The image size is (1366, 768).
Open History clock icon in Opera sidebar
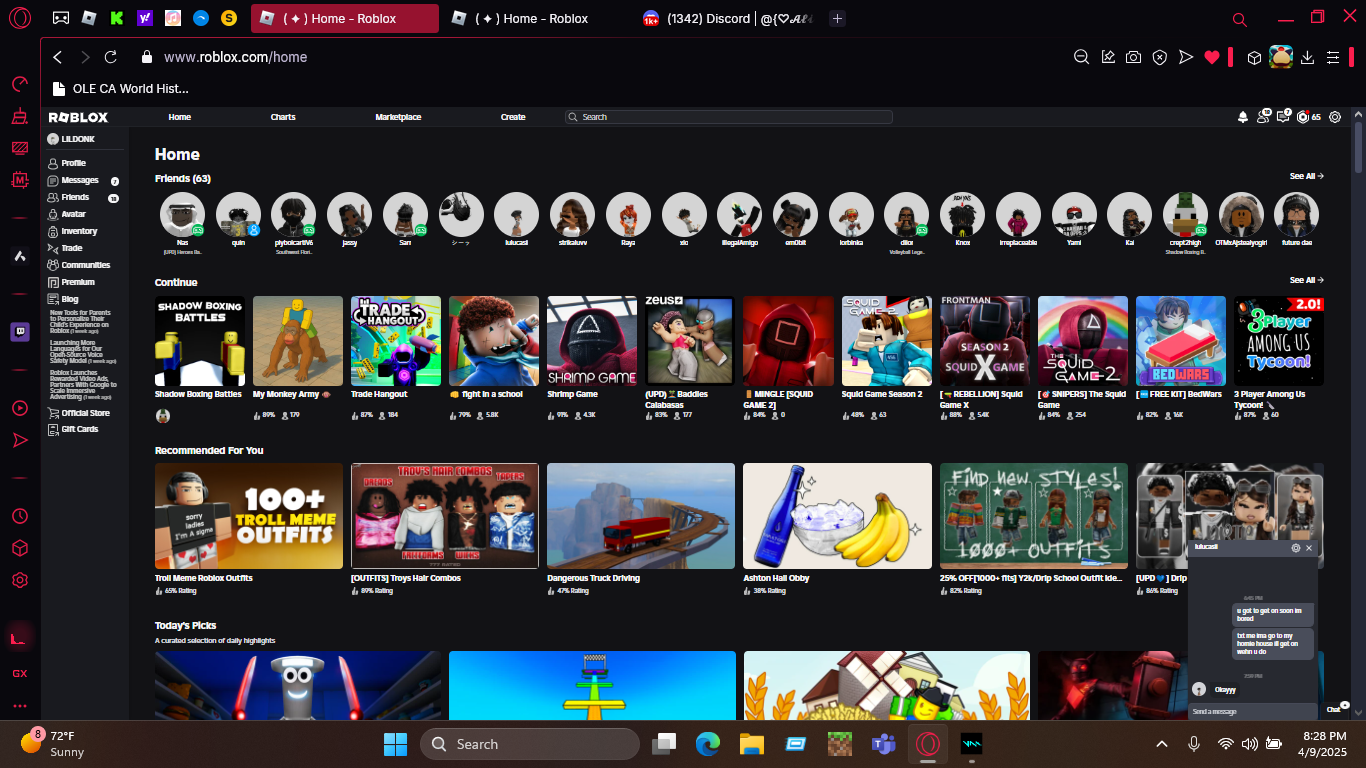click(20, 516)
